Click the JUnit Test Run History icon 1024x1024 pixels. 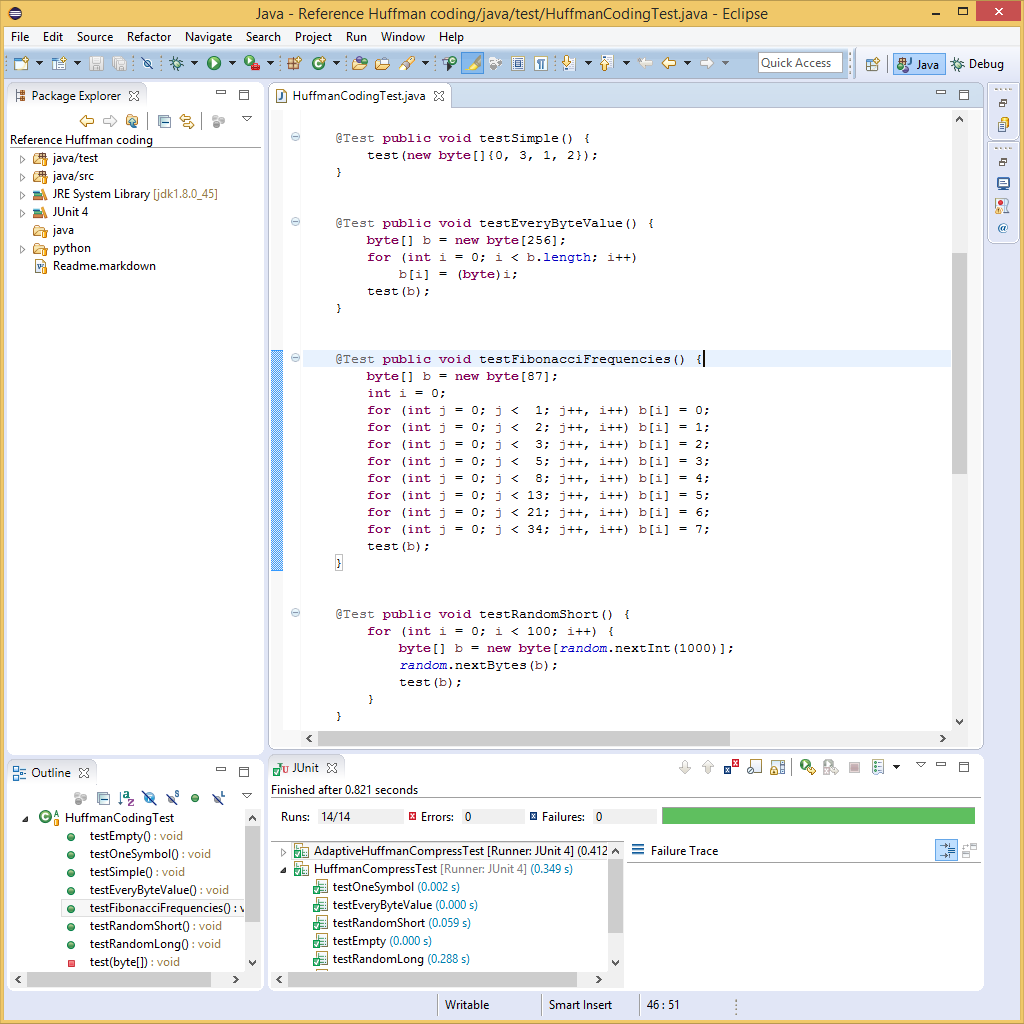[878, 767]
